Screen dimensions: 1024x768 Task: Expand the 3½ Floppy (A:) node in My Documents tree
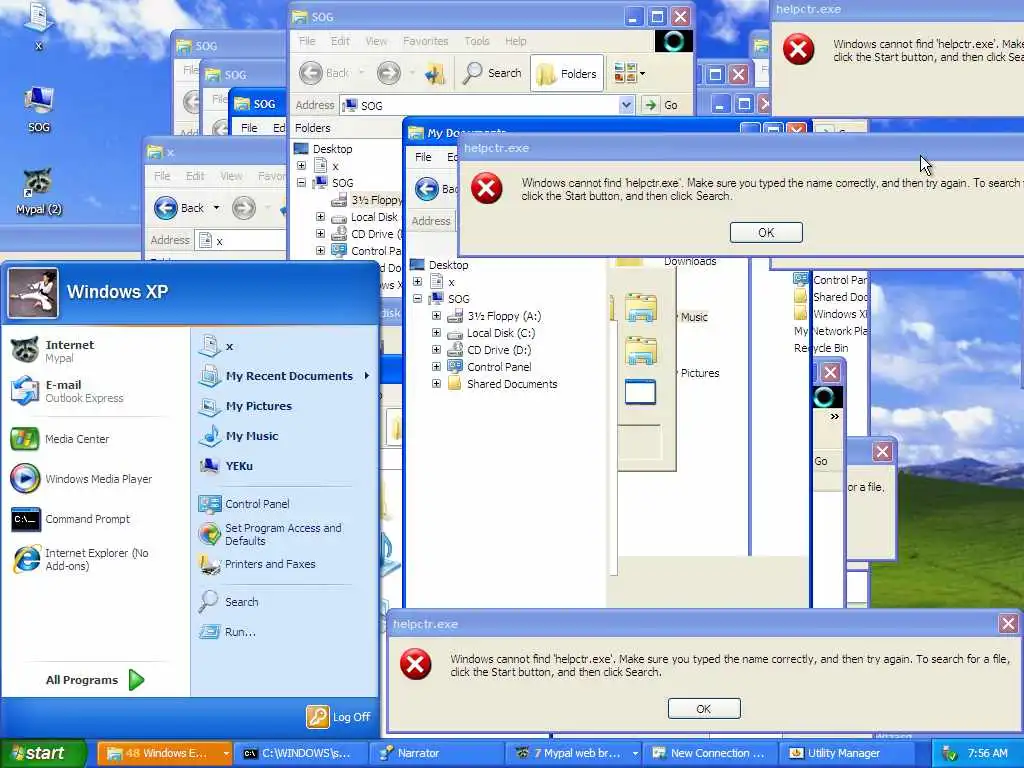tap(436, 315)
